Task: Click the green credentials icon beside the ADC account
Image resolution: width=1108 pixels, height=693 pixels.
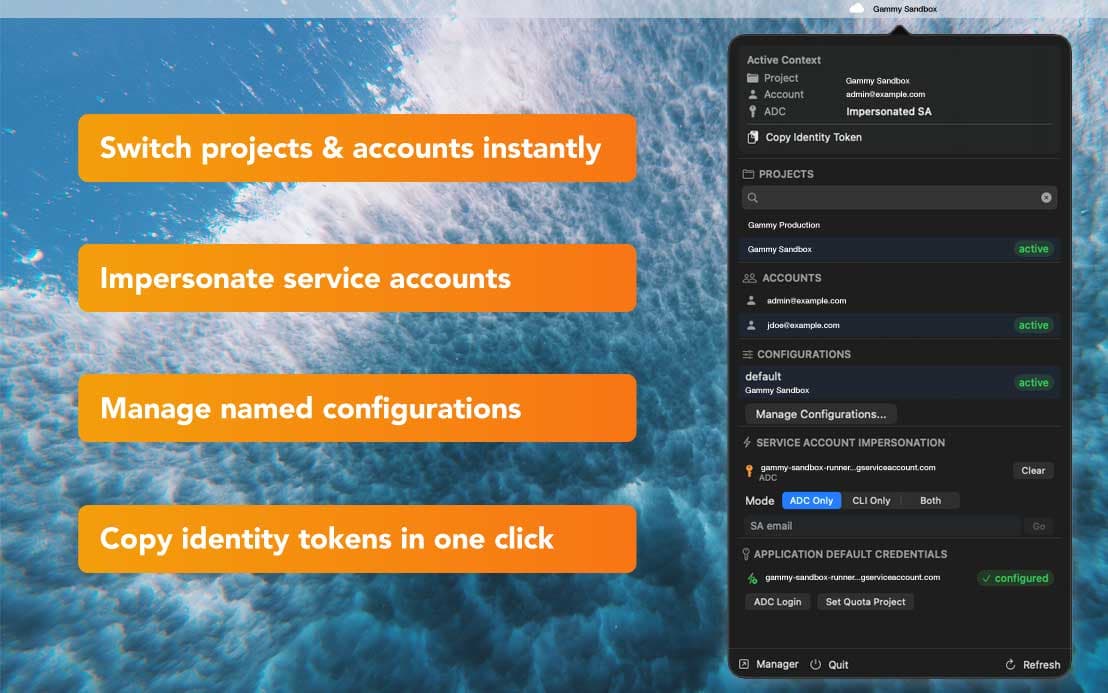Action: pos(753,577)
